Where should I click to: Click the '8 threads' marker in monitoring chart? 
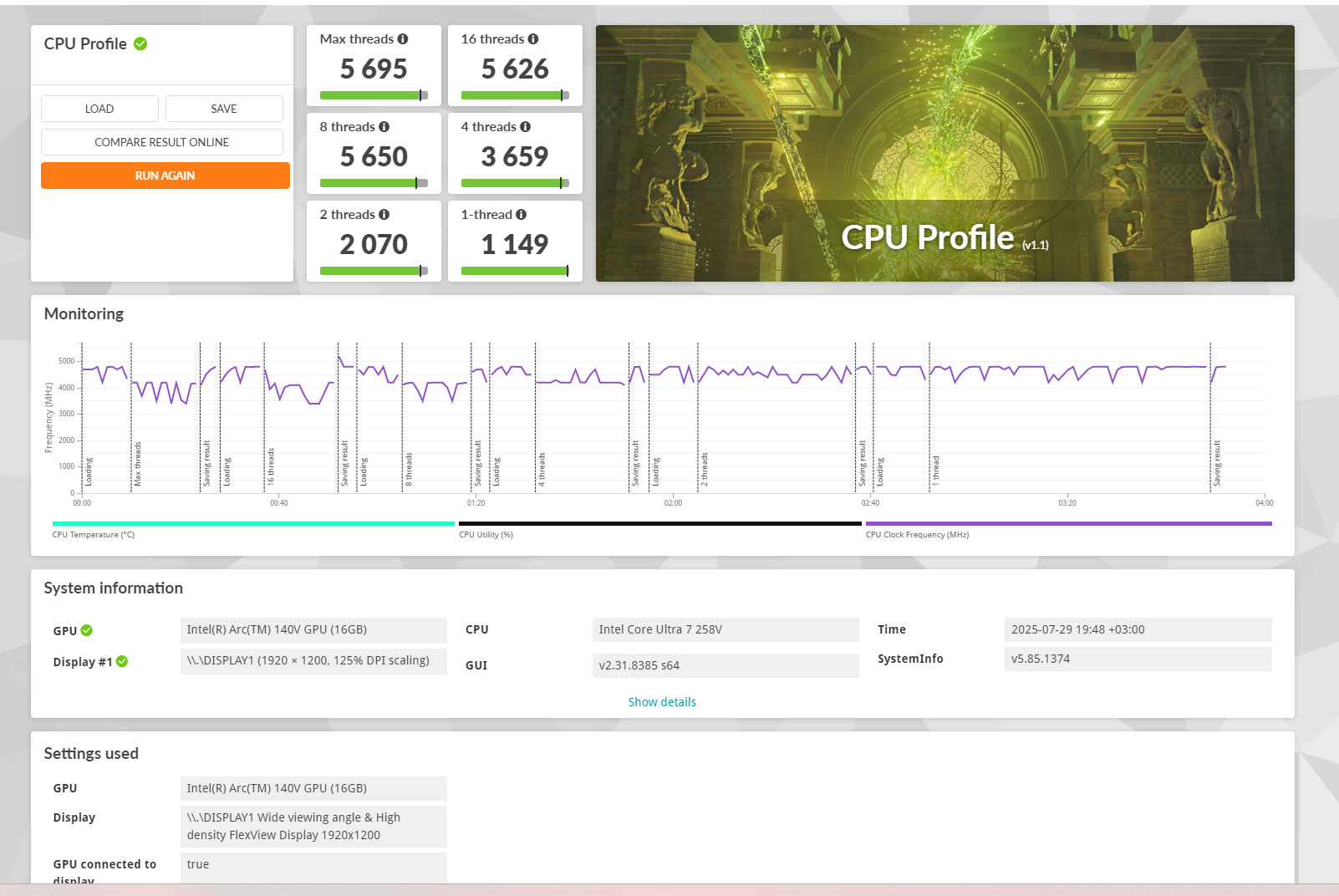tap(409, 469)
